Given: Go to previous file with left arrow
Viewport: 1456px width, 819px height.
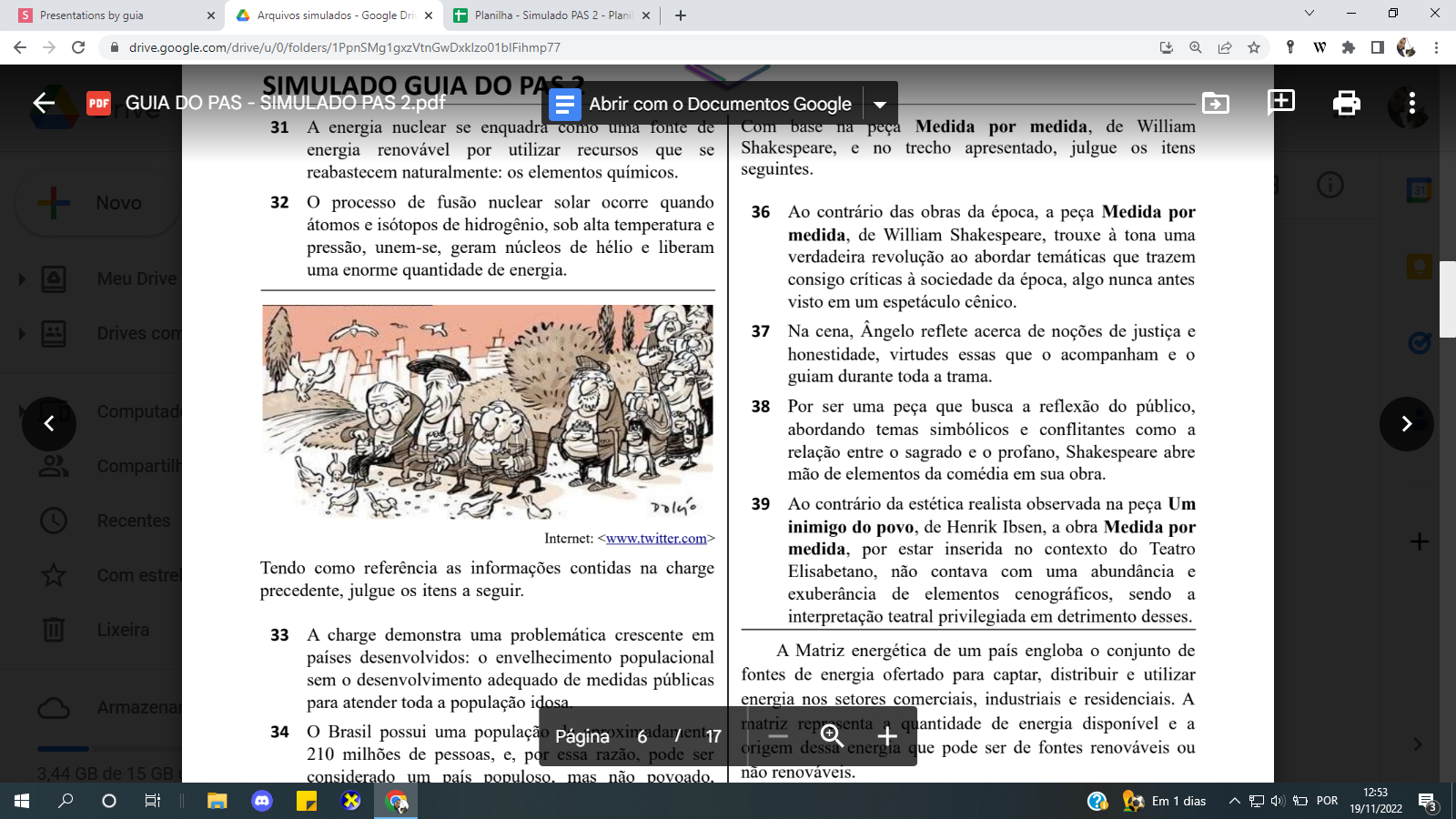Looking at the screenshot, I should pos(49,423).
